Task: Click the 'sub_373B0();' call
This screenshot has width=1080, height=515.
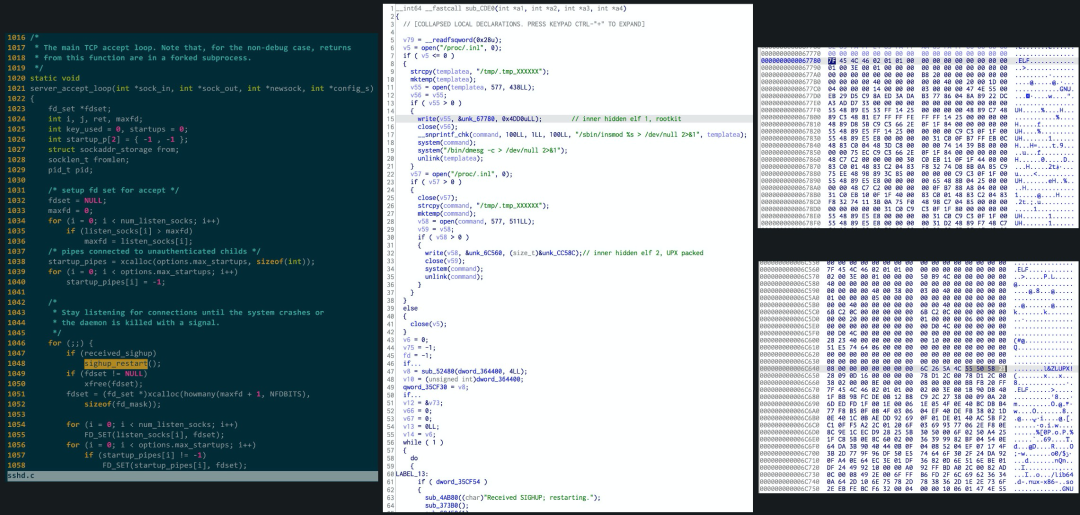Action: (x=446, y=506)
